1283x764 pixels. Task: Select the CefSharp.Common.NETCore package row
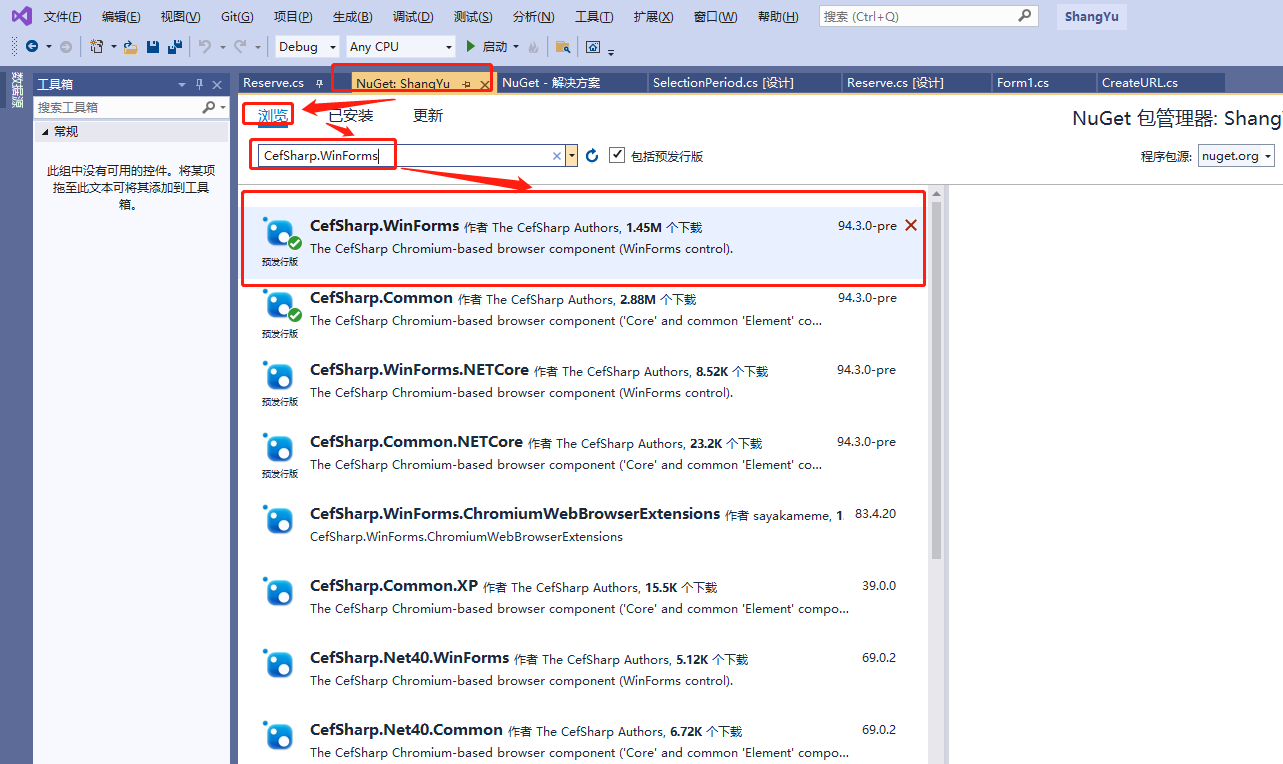coord(585,453)
